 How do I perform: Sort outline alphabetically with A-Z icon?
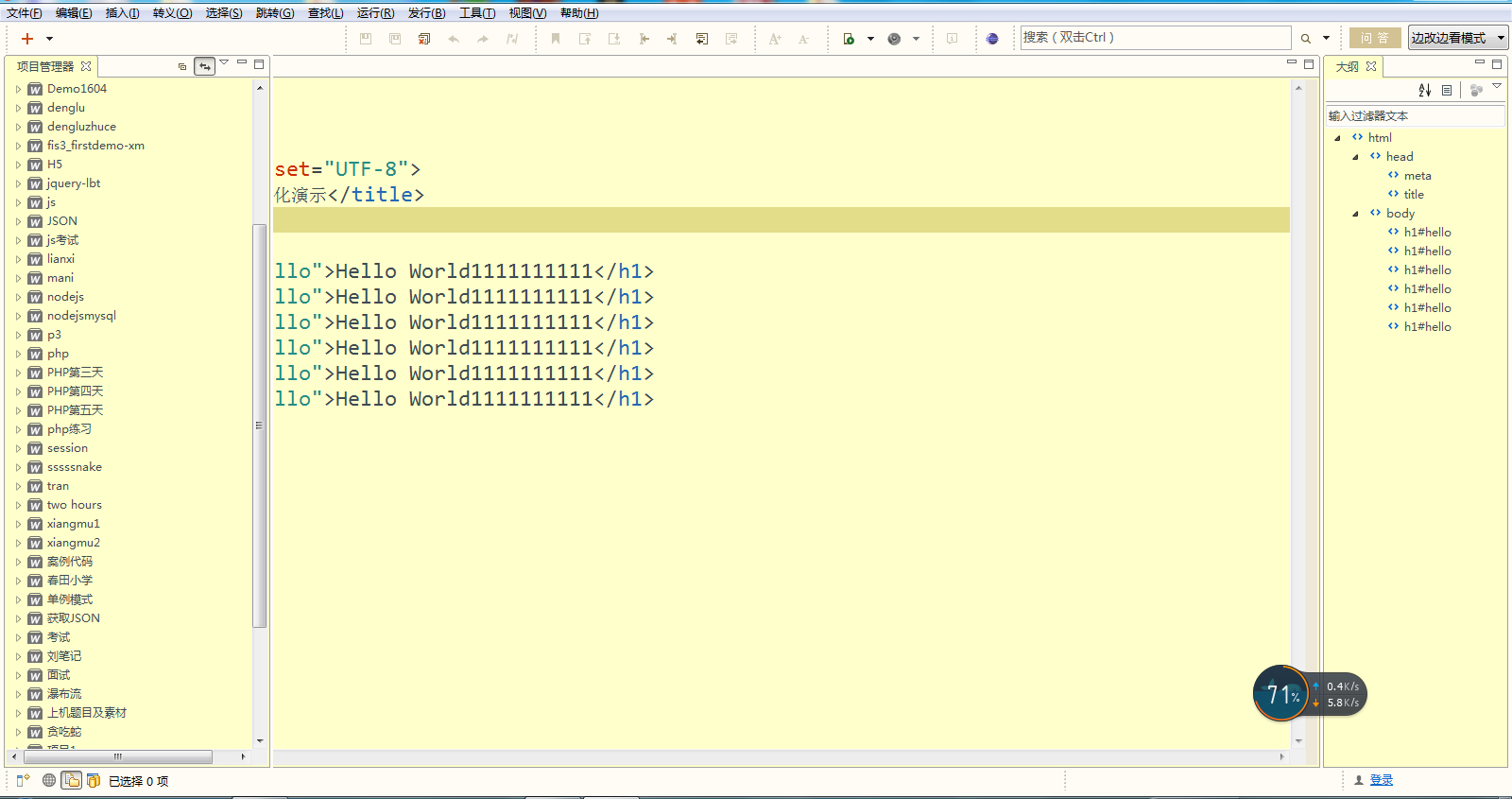[1425, 90]
